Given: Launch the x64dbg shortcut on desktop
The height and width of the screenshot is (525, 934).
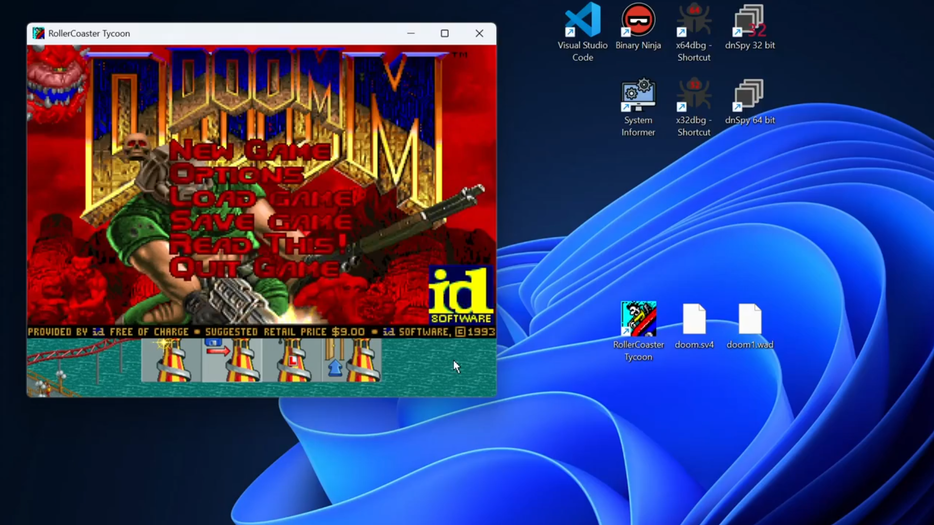Looking at the screenshot, I should coord(693,32).
